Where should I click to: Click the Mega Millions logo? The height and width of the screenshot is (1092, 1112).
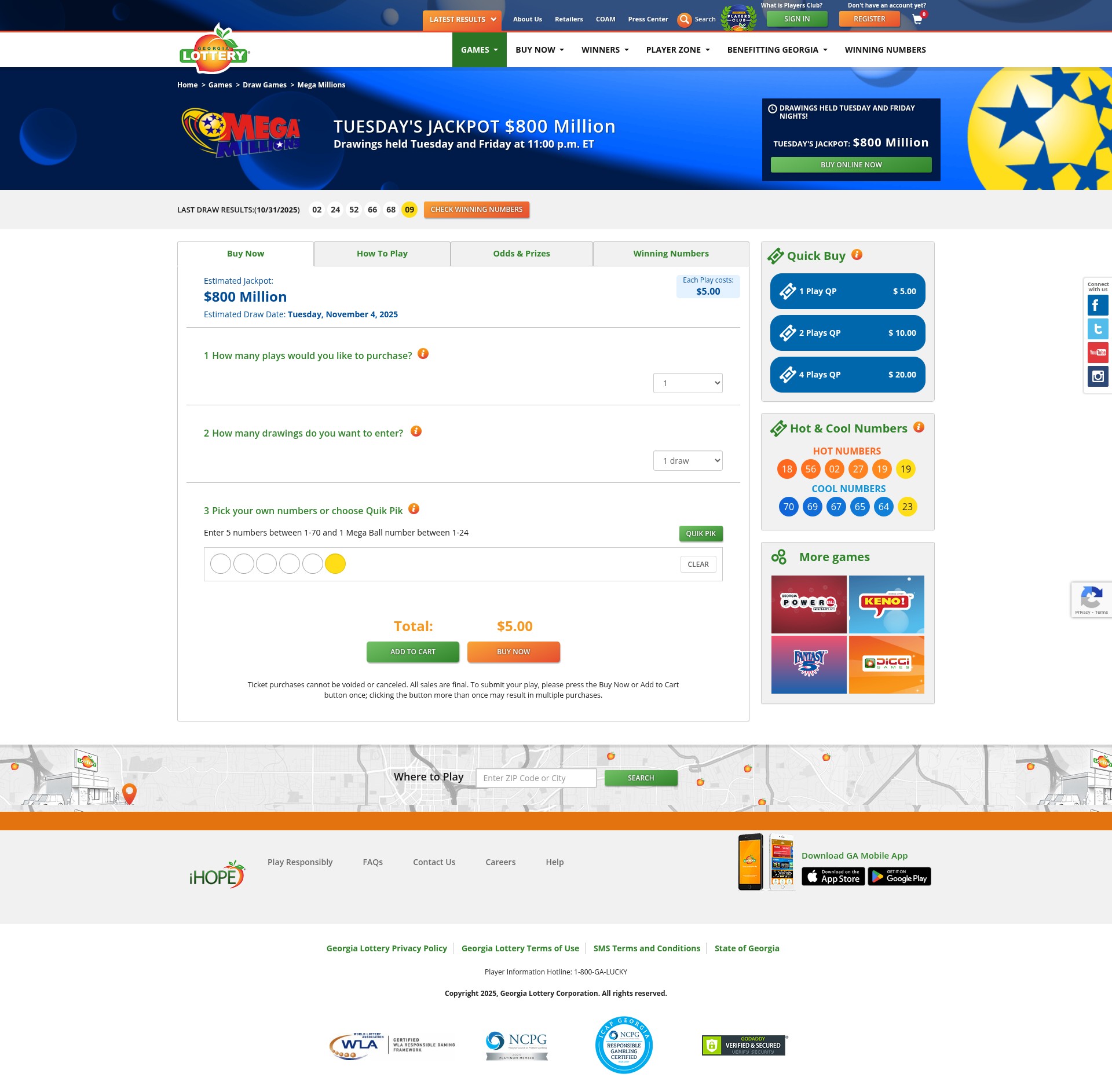(x=241, y=133)
